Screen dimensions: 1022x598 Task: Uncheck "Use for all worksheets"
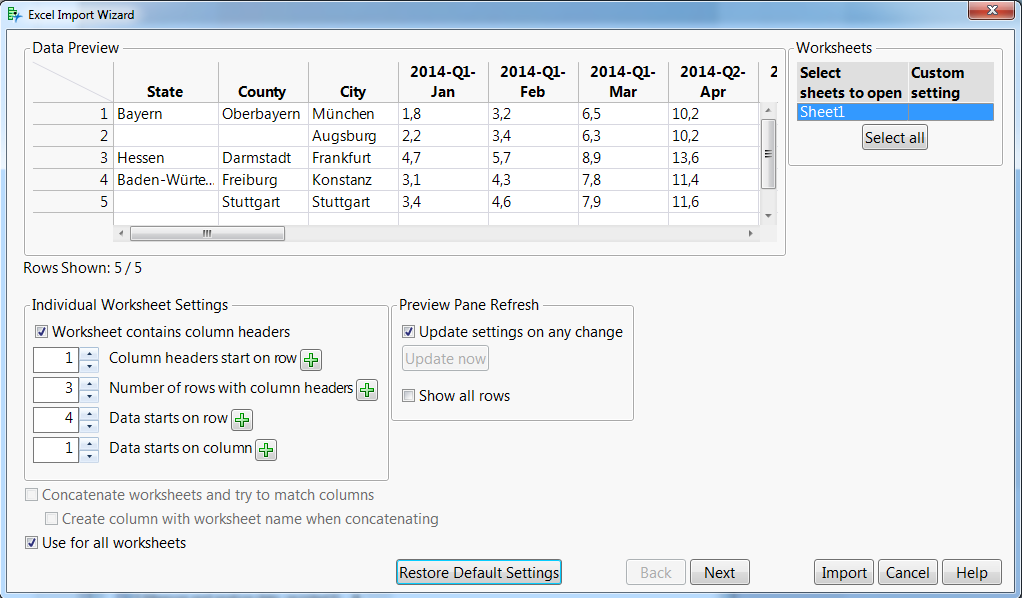click(x=32, y=542)
